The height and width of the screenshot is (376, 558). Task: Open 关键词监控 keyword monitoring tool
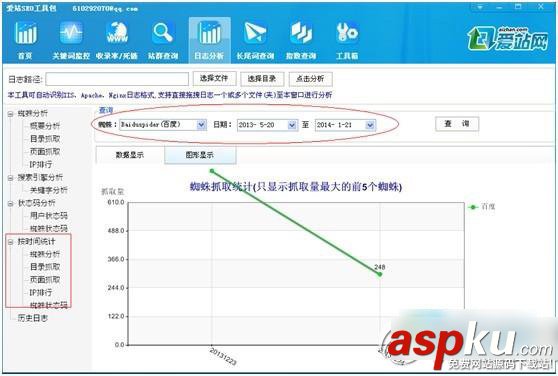point(71,40)
